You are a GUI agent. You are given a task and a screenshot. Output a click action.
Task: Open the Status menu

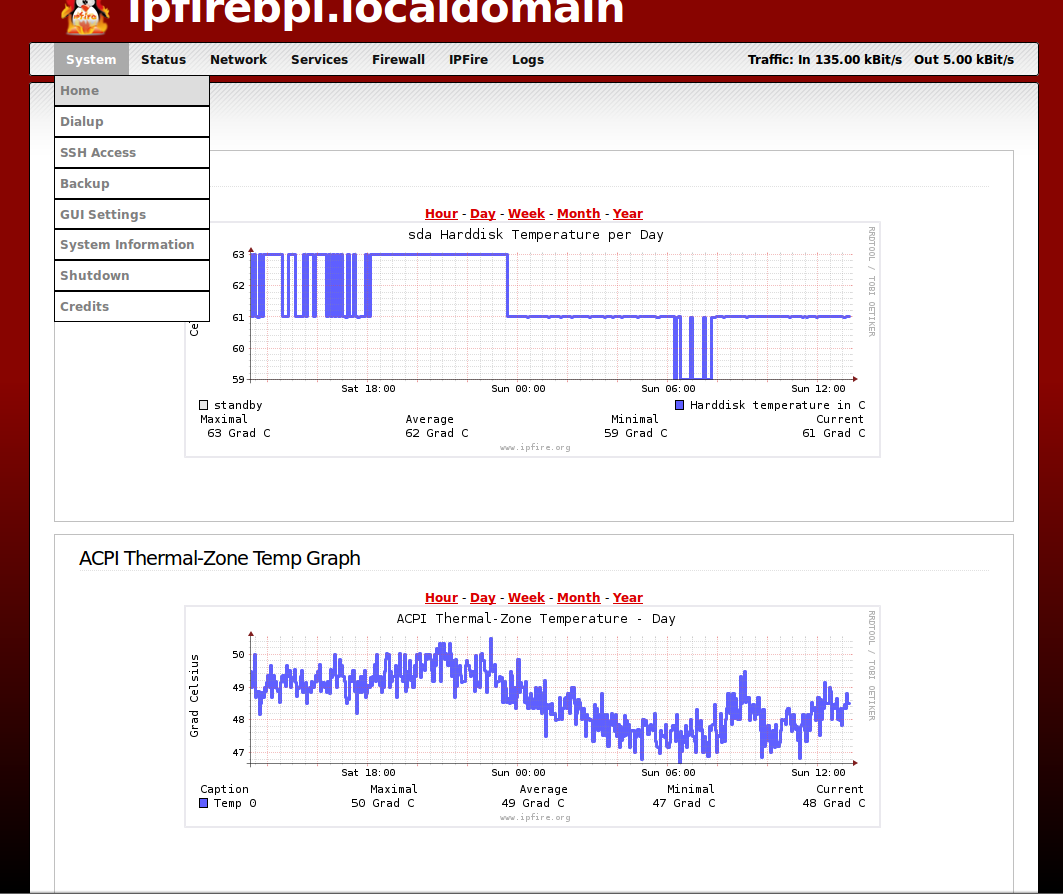163,60
